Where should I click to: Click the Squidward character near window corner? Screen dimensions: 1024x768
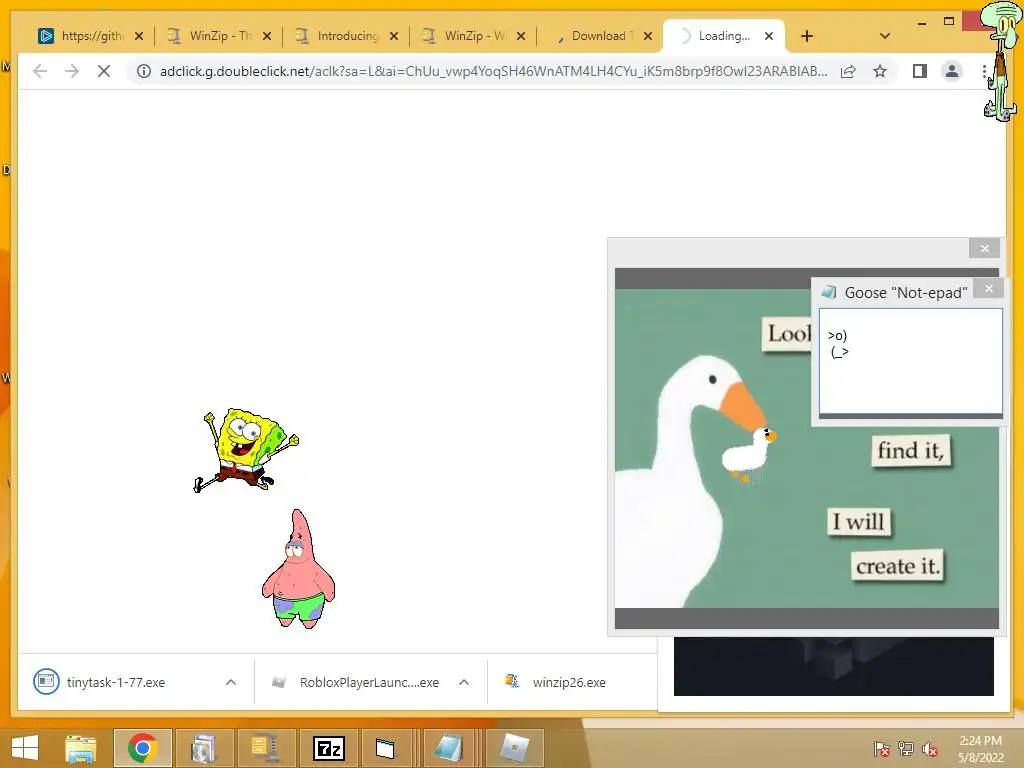pos(1001,60)
